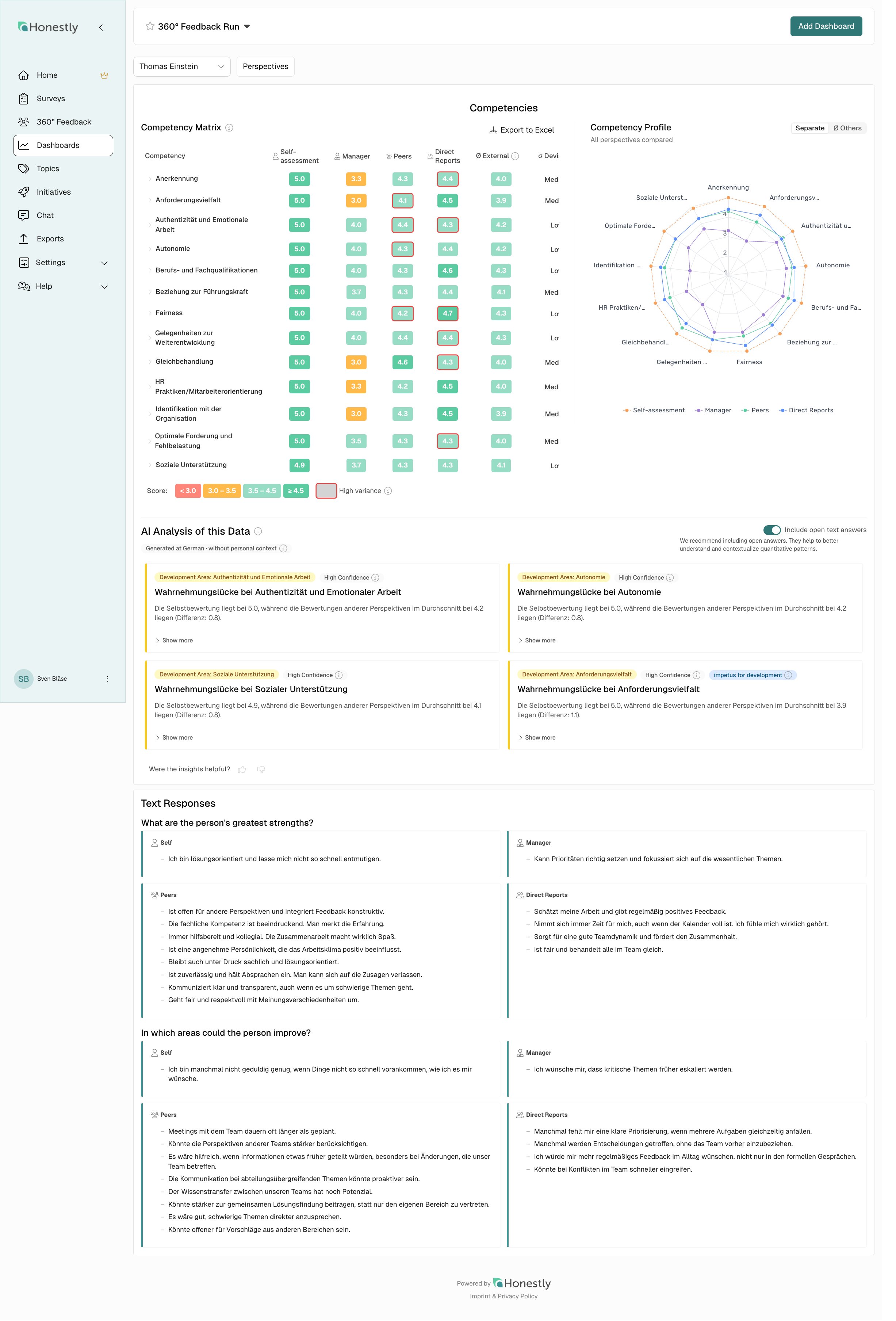
Task: Click Export to Excel
Action: [x=522, y=130]
